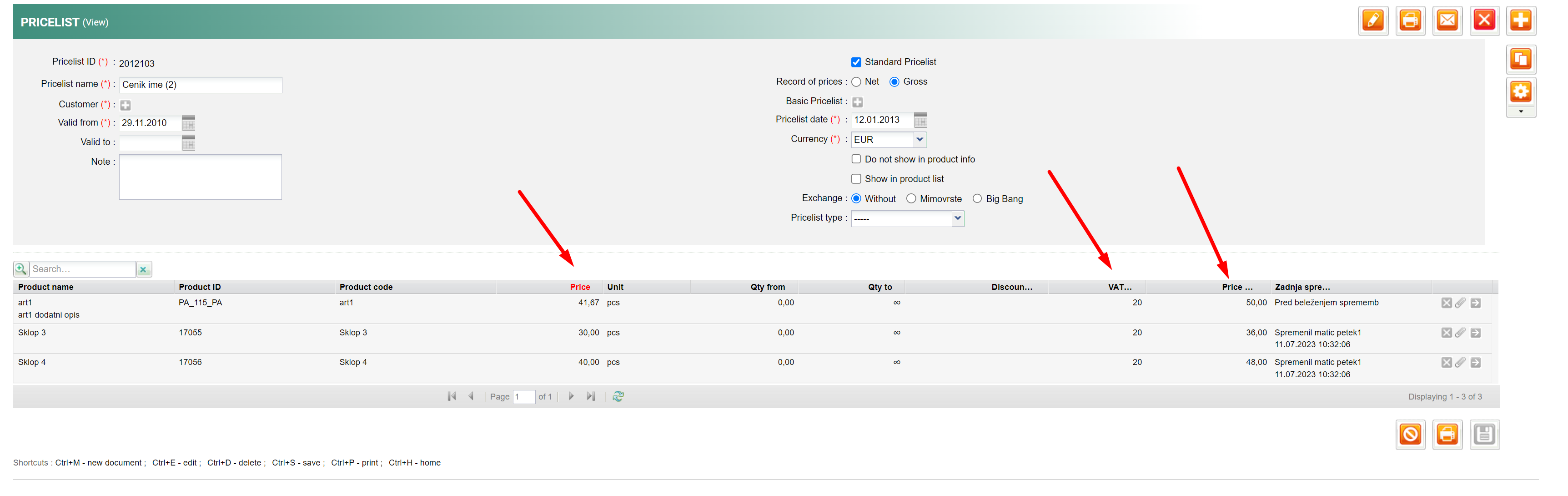
Task: Enable Show in product list checkbox
Action: [856, 179]
